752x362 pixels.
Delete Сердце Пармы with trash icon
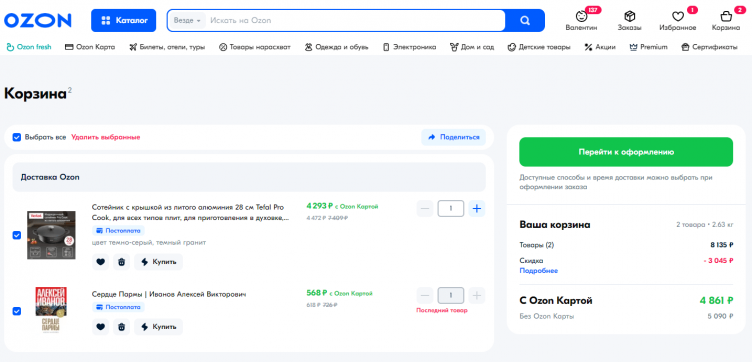[121, 327]
